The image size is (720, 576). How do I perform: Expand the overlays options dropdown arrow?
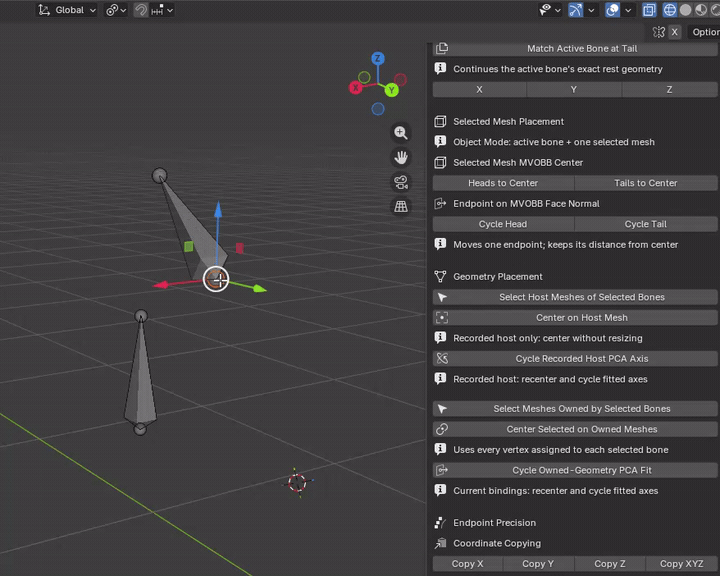tap(628, 10)
